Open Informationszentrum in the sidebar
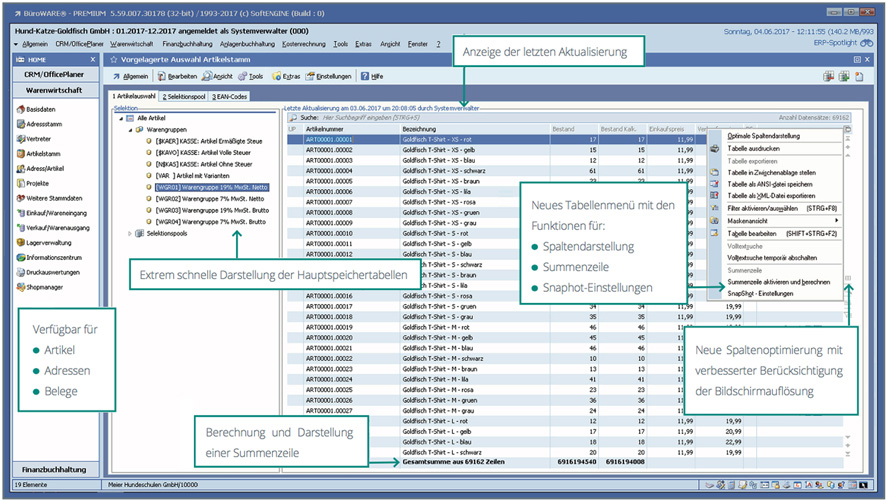The width and height of the screenshot is (886, 500). pos(51,256)
